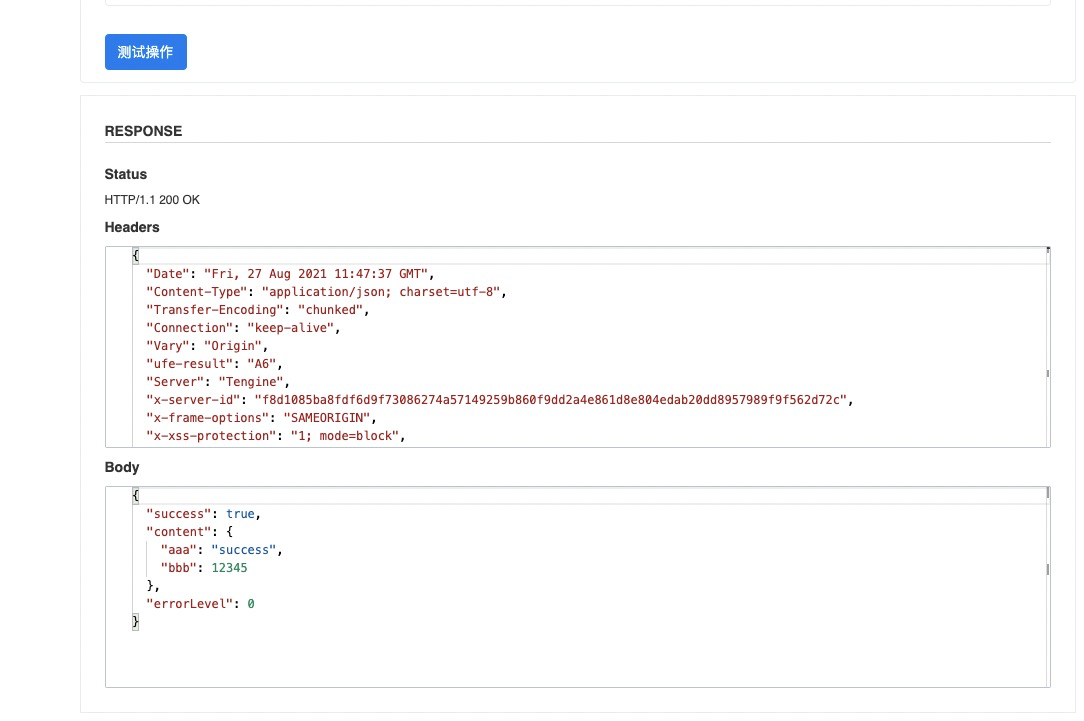Click the "Vary" Origin line
Viewport: 1084px width, 721px height.
pyautogui.click(x=207, y=346)
